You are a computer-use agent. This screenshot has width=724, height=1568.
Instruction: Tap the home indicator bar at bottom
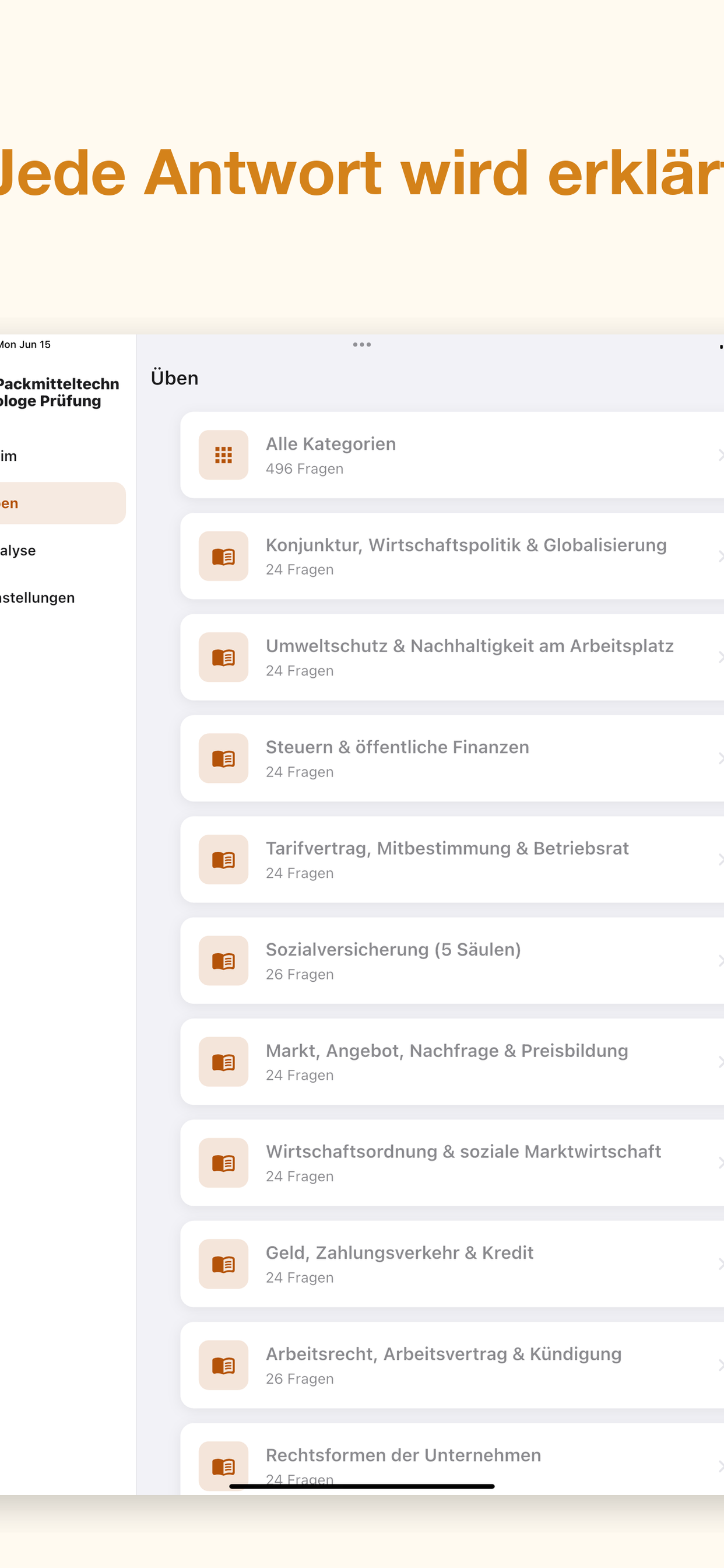(362, 1486)
